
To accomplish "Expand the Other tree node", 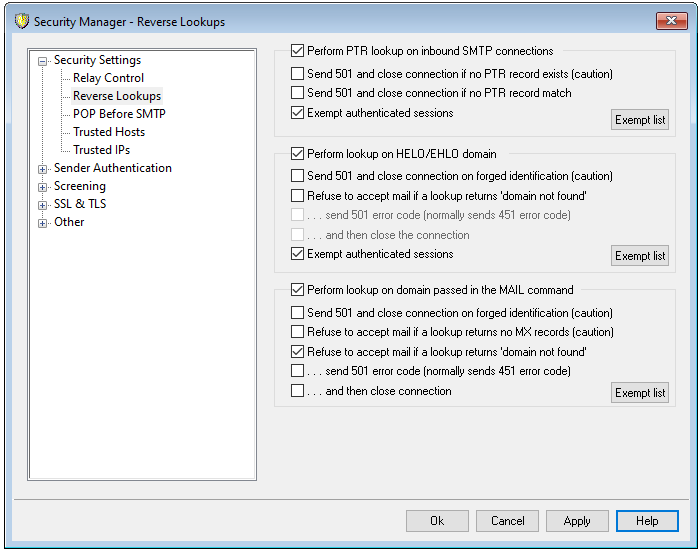I will [x=43, y=223].
